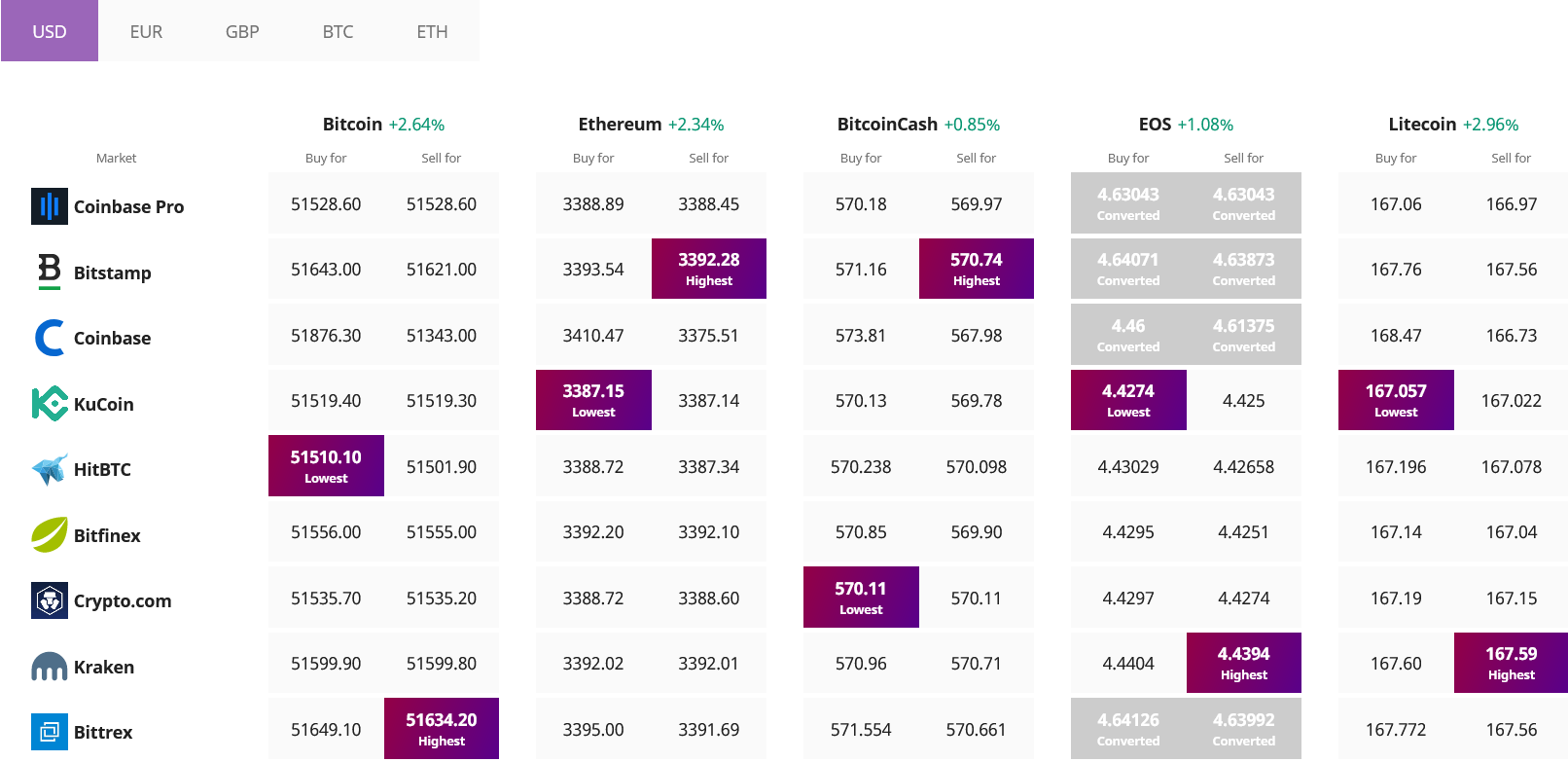The height and width of the screenshot is (762, 1568).
Task: Click Bitfinex's EOS sell price 4.4251
Action: click(x=1244, y=531)
